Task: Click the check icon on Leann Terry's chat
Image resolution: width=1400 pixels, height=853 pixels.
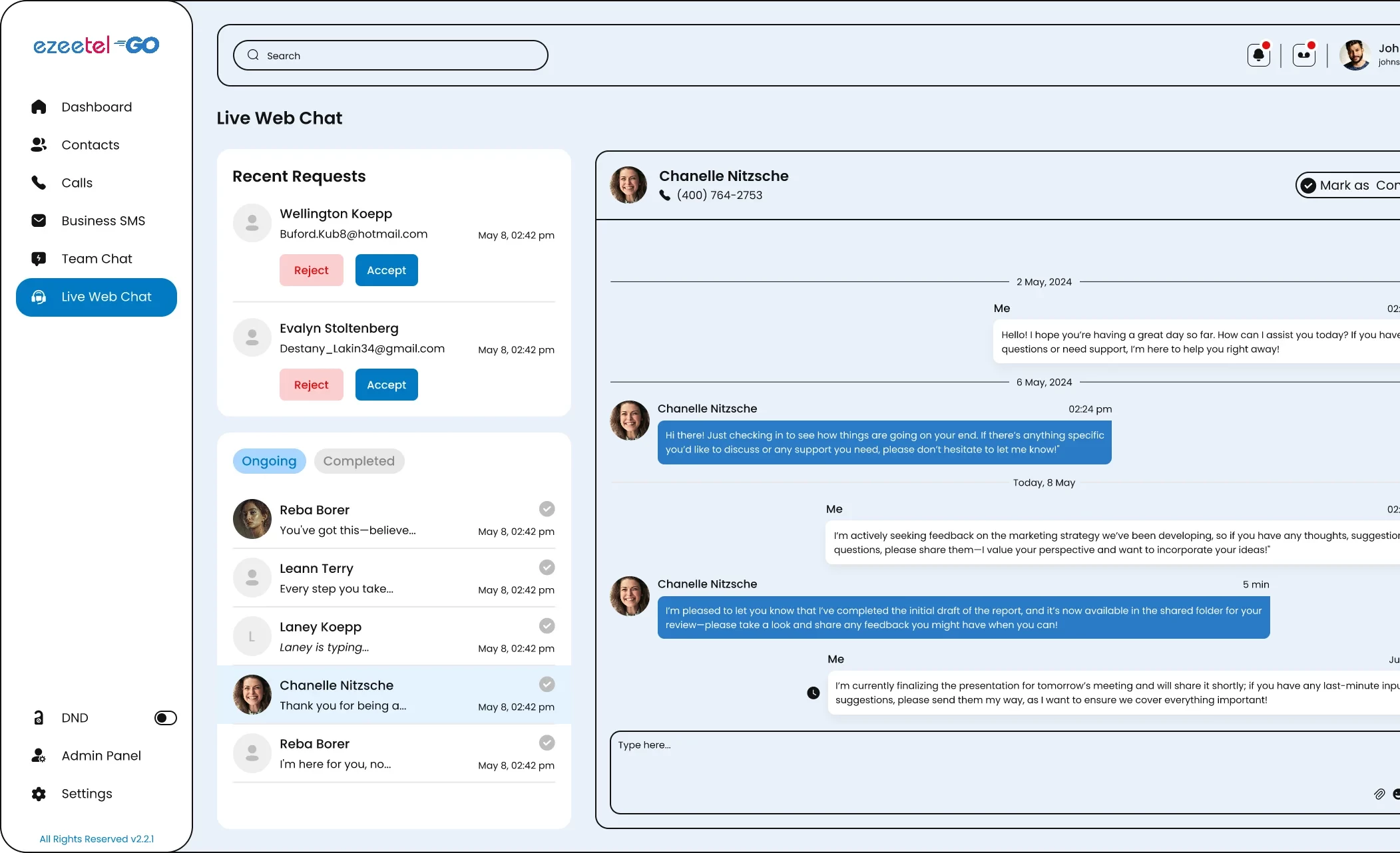Action: click(x=546, y=567)
